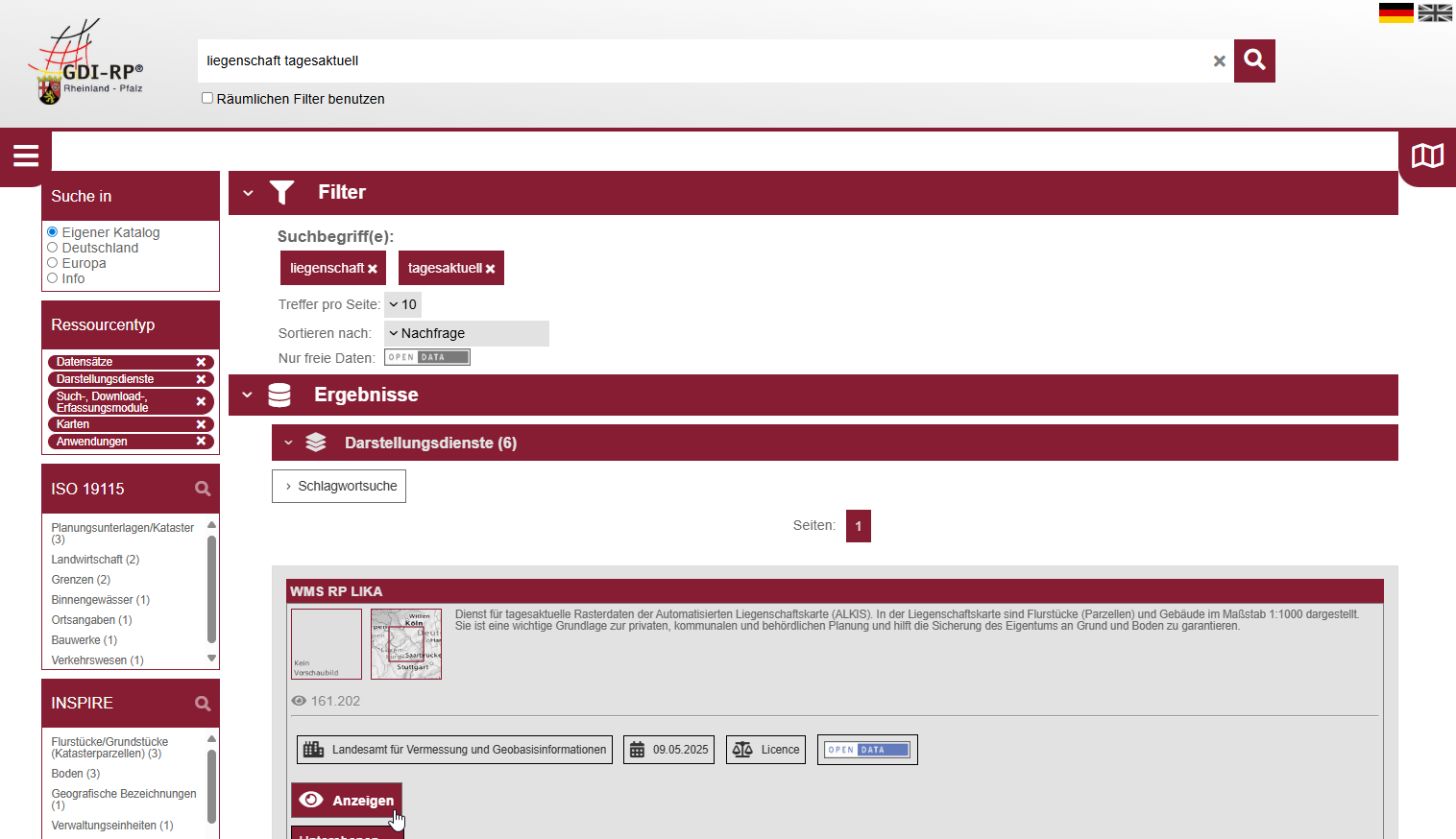Select the Deutschland radio option
This screenshot has width=1456, height=839.
(53, 248)
